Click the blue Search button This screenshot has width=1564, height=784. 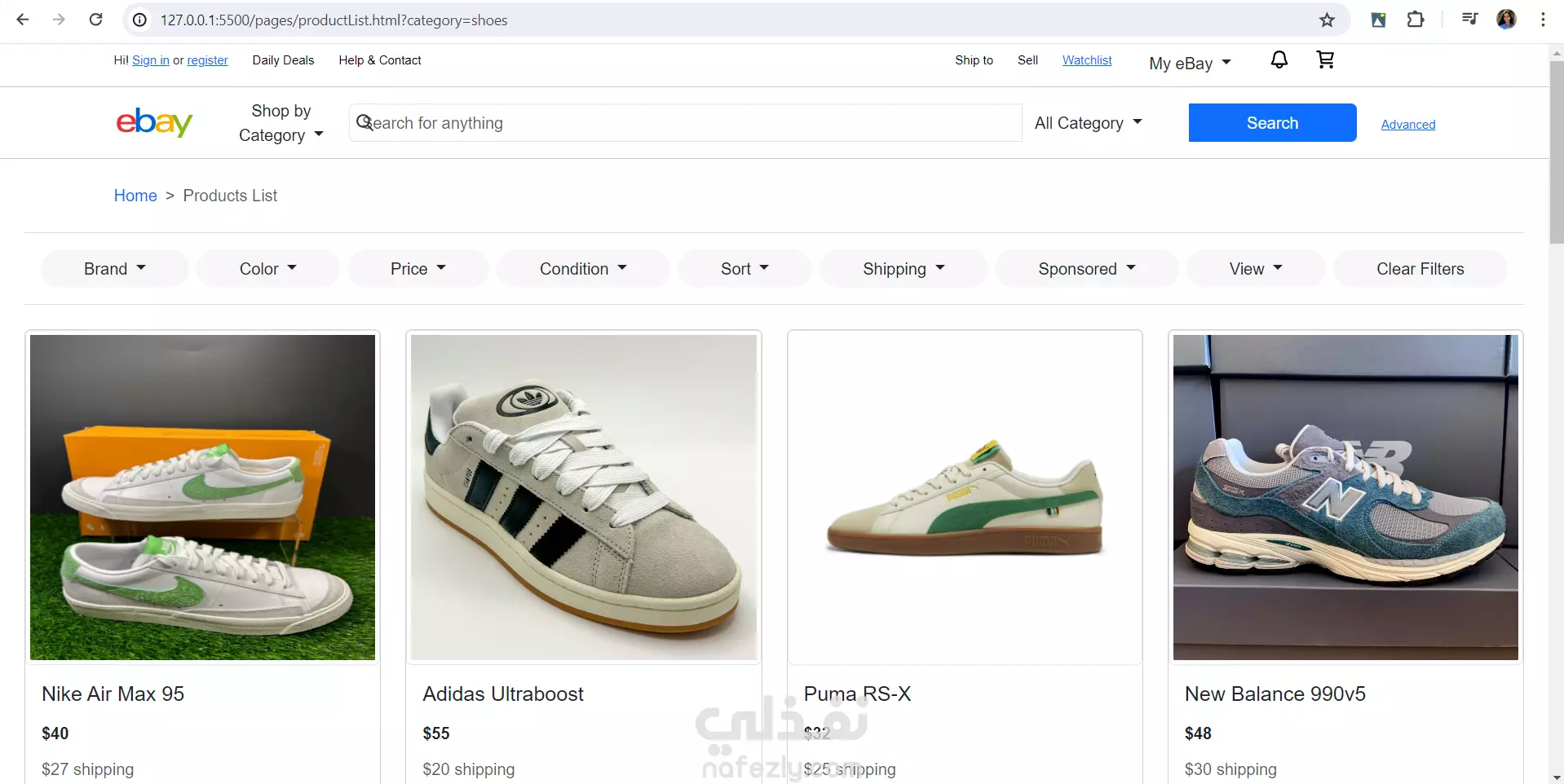click(1272, 122)
